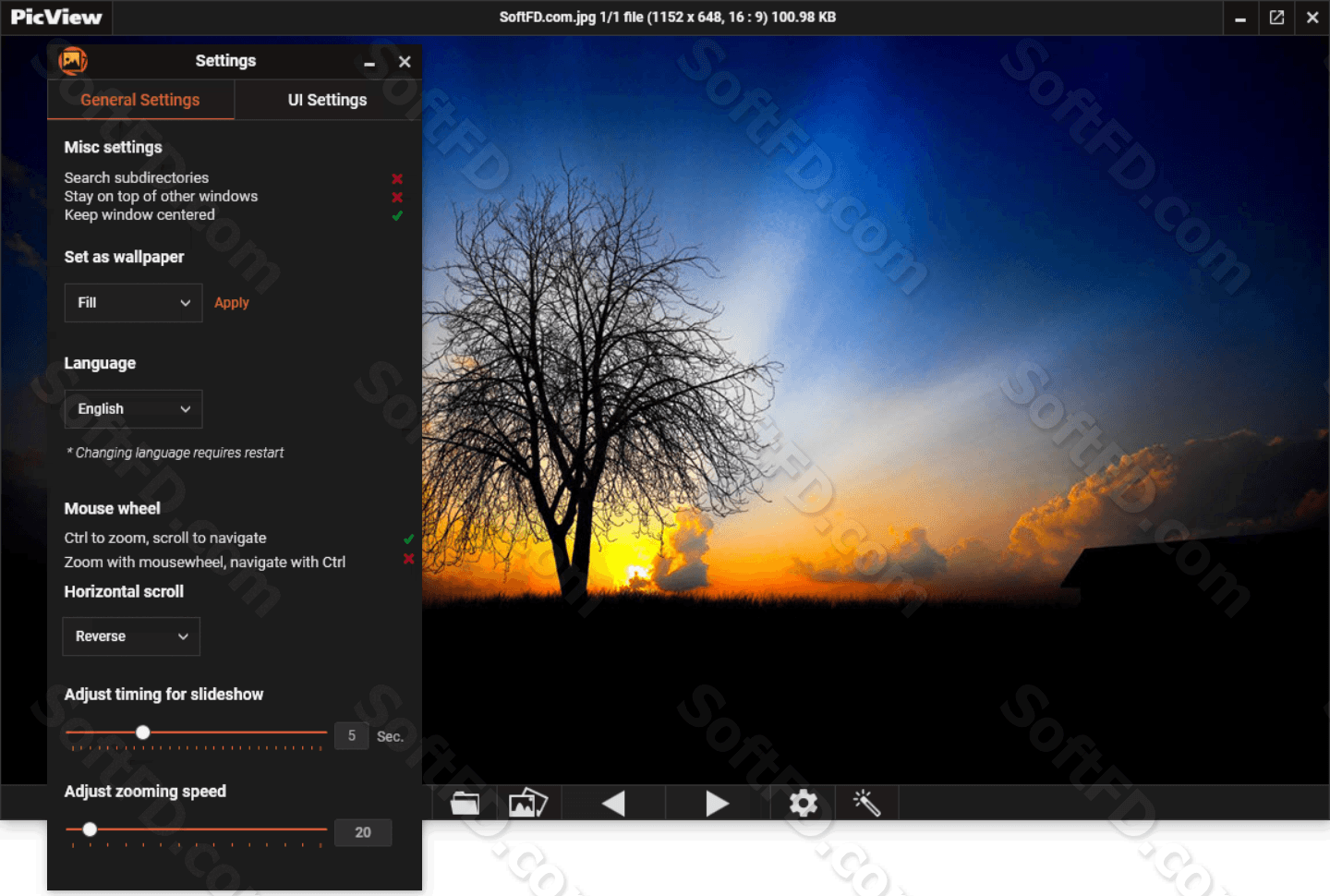Click the Changing language requires restart note
Viewport: 1330px width, 896px height.
click(x=175, y=453)
